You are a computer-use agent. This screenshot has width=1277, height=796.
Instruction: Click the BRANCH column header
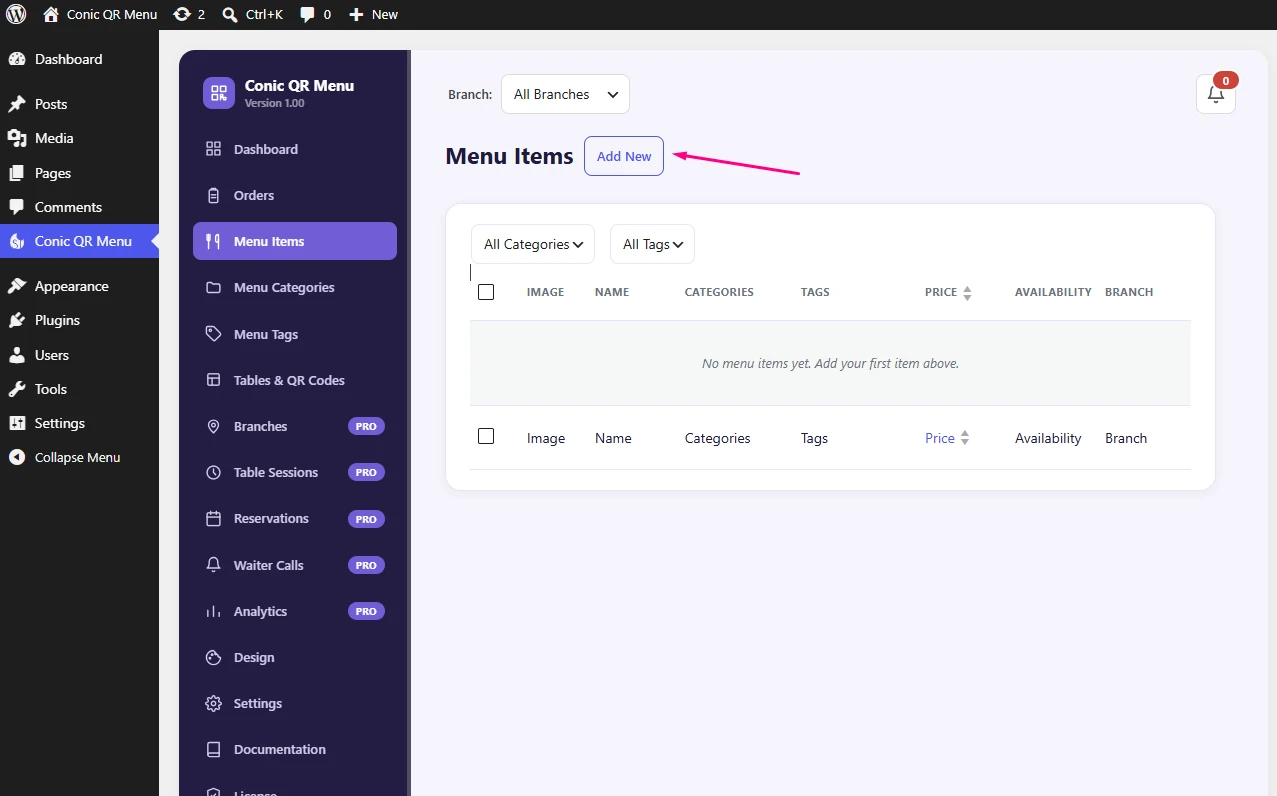[x=1129, y=292]
